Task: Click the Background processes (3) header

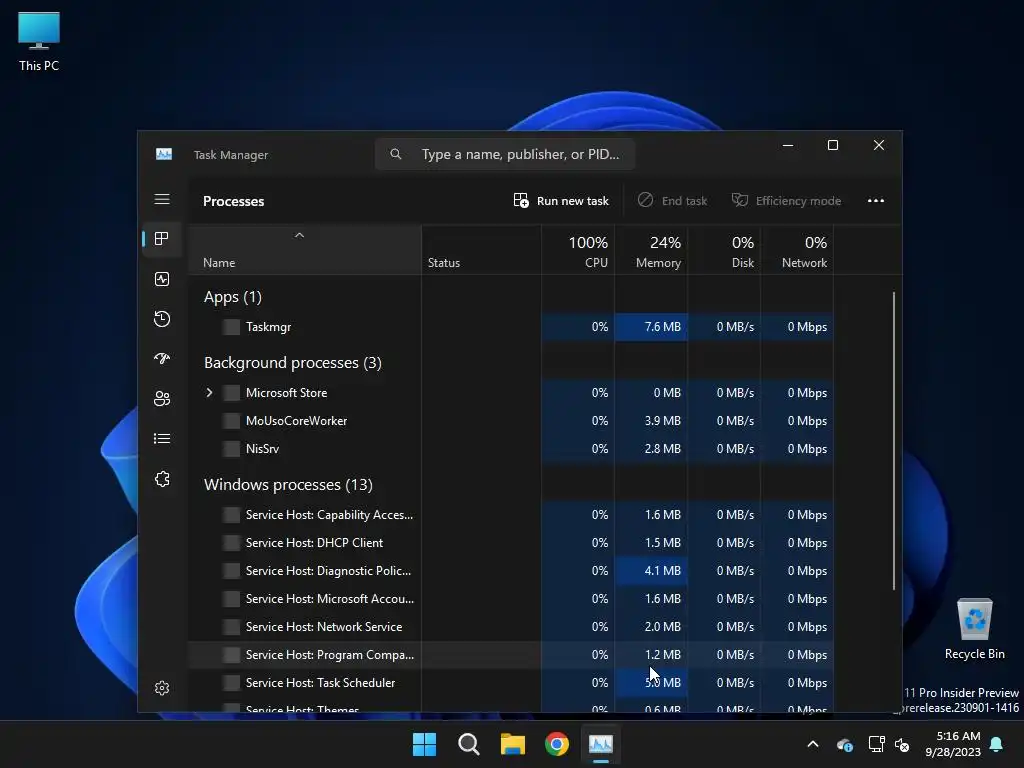Action: pyautogui.click(x=293, y=363)
